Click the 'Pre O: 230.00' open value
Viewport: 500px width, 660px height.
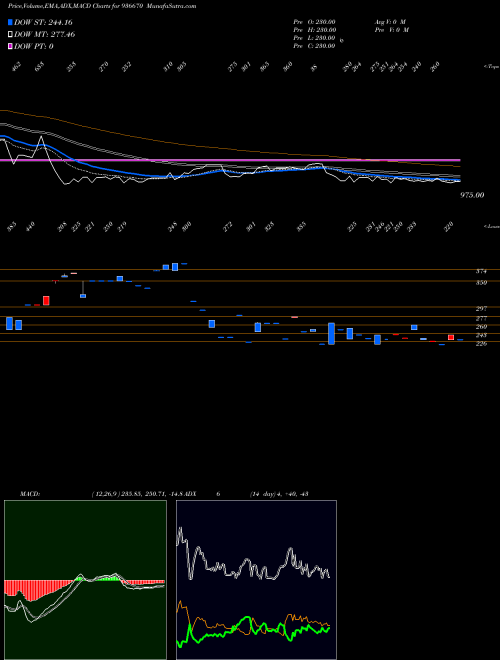tap(314, 22)
